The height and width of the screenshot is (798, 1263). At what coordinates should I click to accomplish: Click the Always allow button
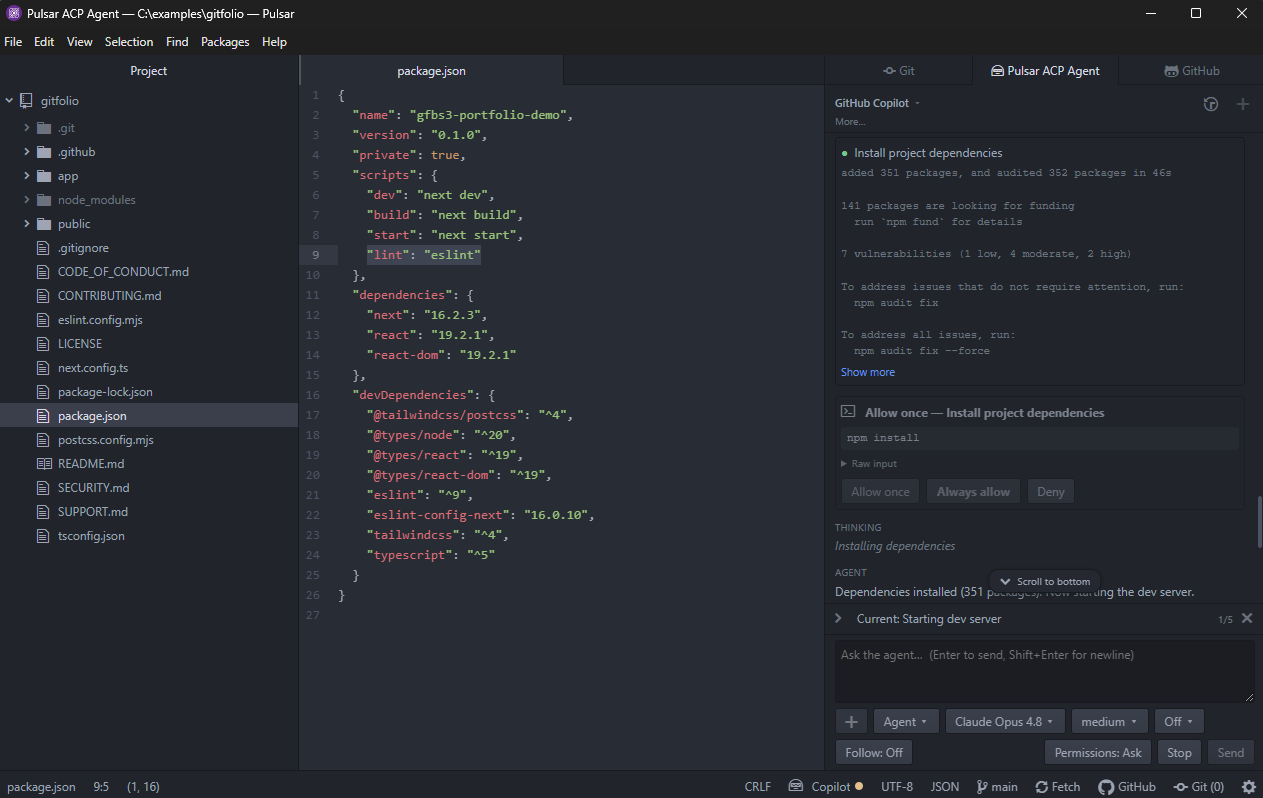coord(973,492)
